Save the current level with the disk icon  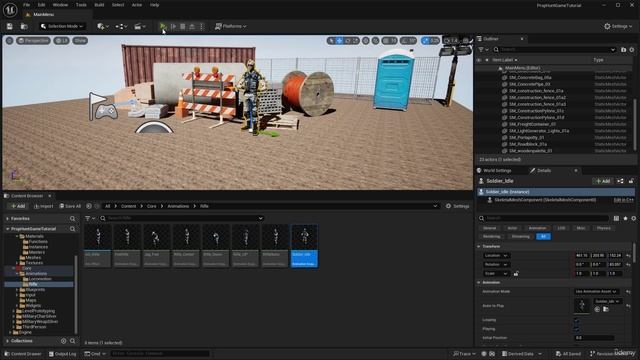[x=9, y=26]
